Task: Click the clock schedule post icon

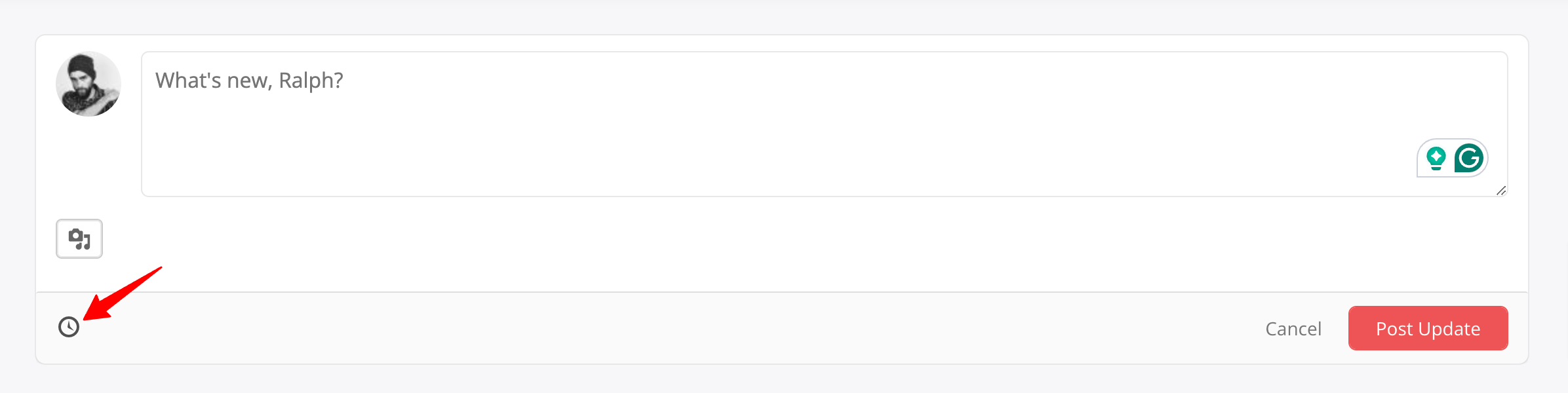Action: pos(69,327)
